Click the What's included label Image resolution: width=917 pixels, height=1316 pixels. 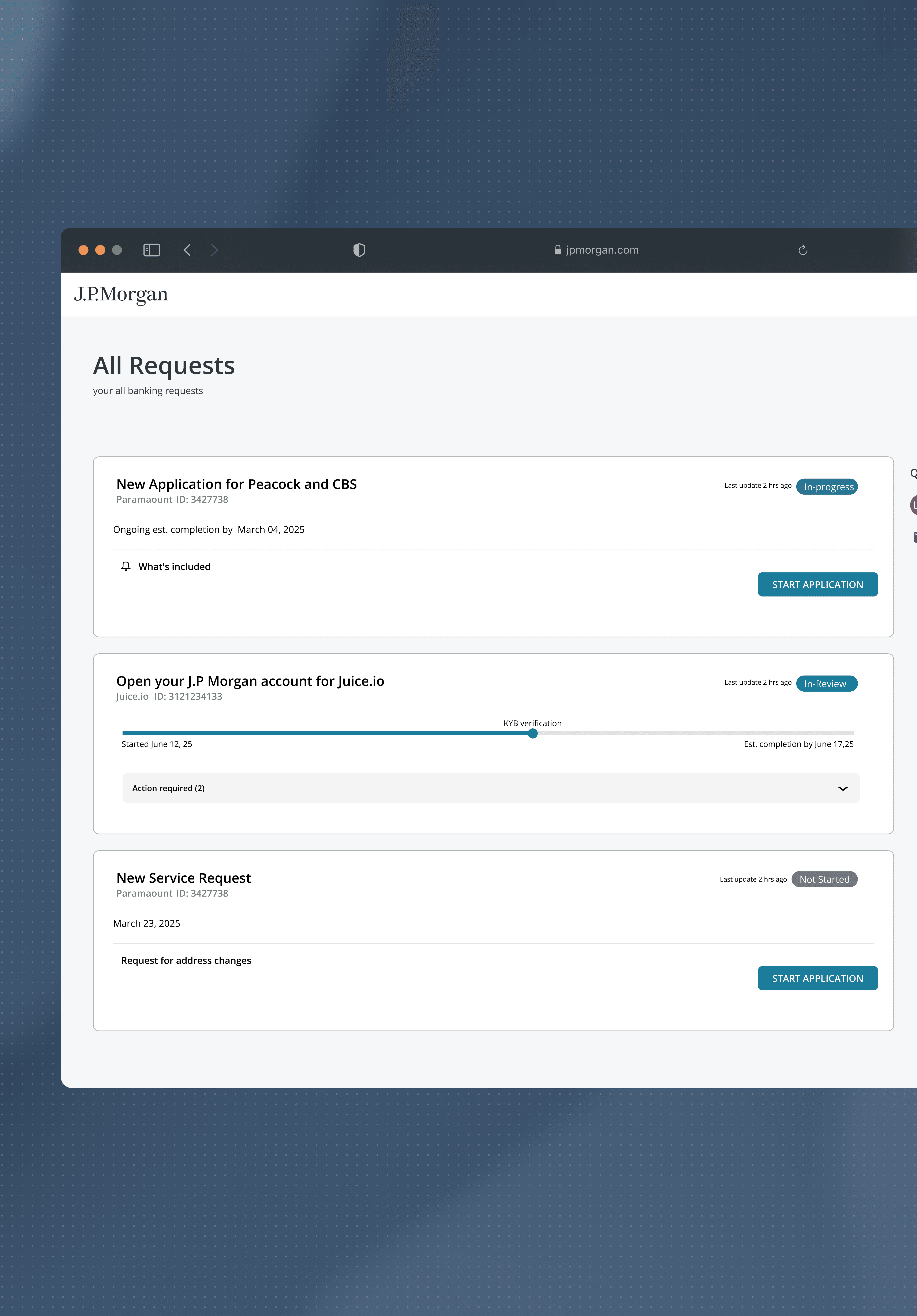point(174,566)
